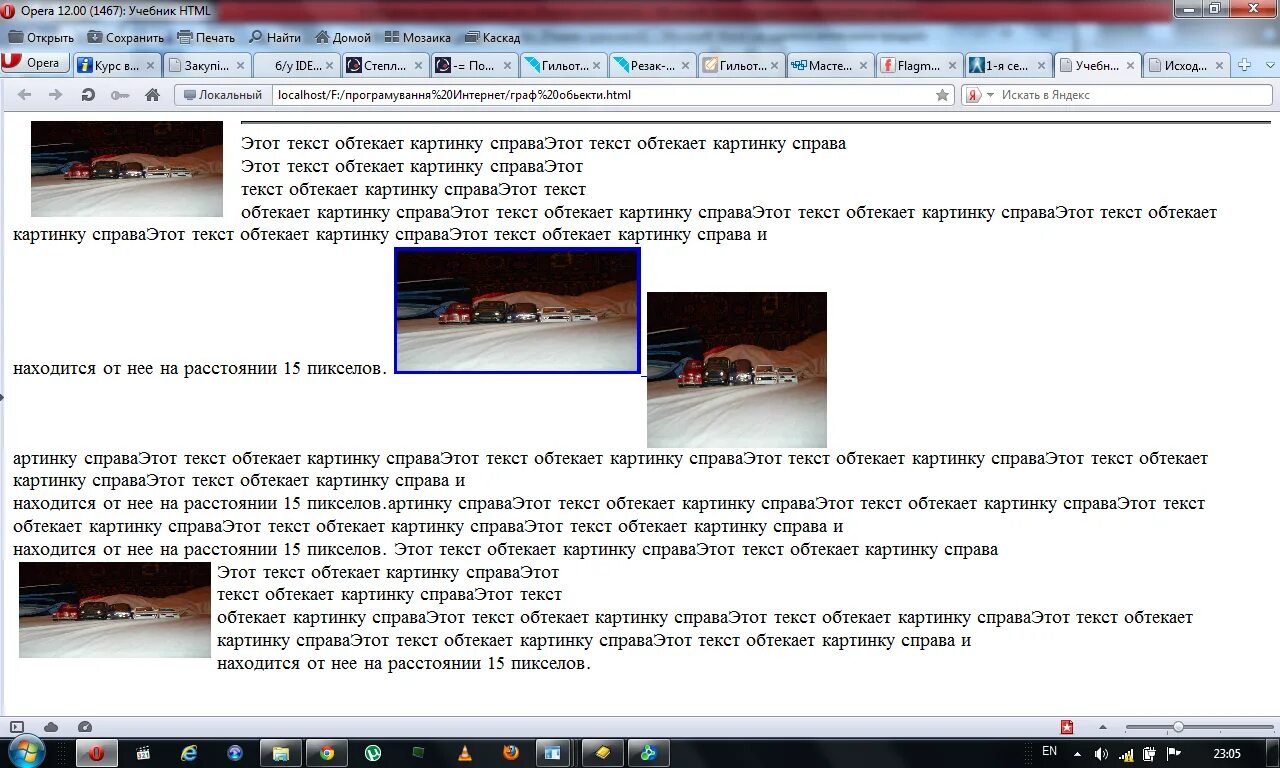Screen dimensions: 1280x768
Task: Click the red status bar extension icon
Action: (x=1067, y=727)
